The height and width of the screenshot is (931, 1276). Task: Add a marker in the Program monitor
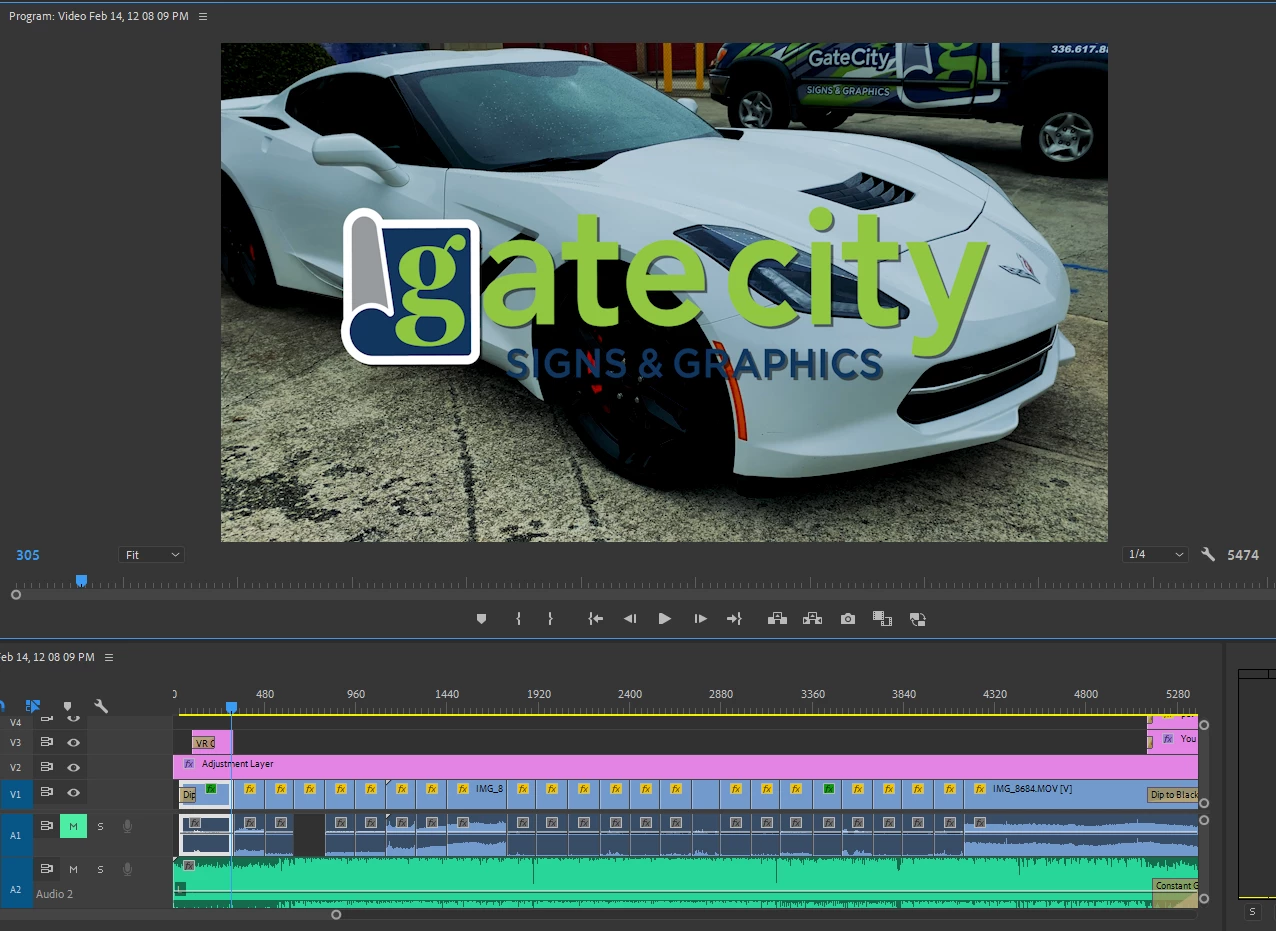[x=481, y=619]
